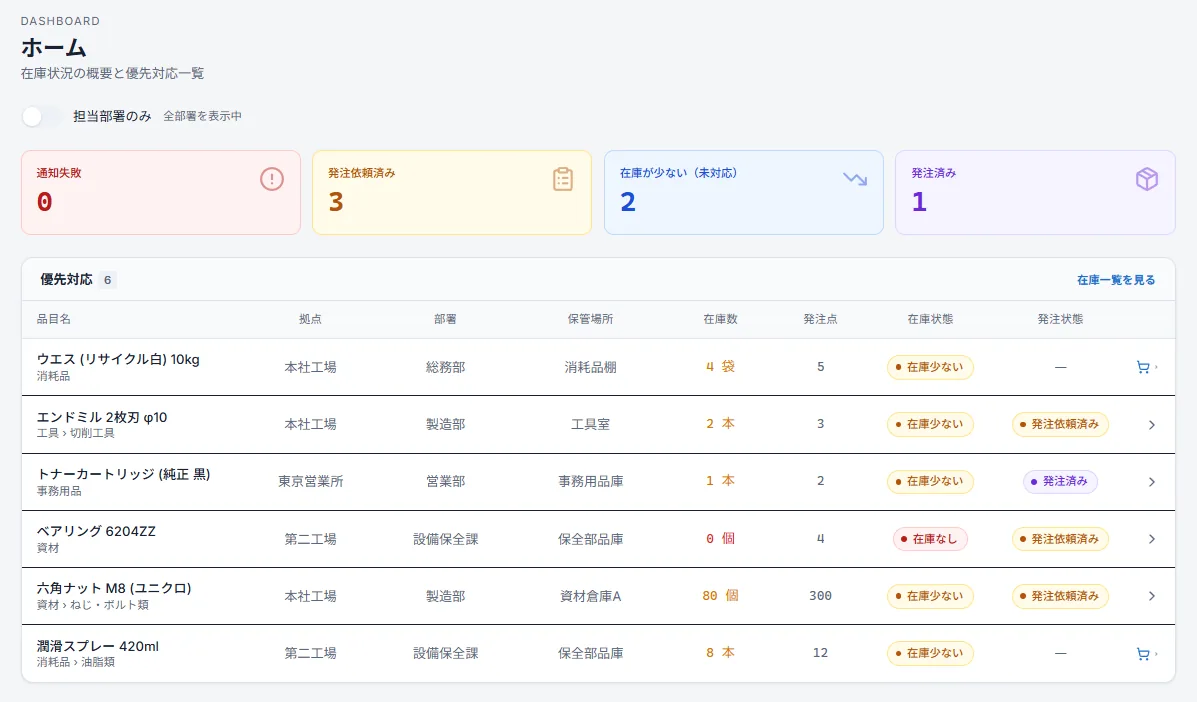This screenshot has height=702, width=1197.
Task: Click the 在庫なし badge for ベアリング 6204ZZ
Action: pyautogui.click(x=930, y=539)
